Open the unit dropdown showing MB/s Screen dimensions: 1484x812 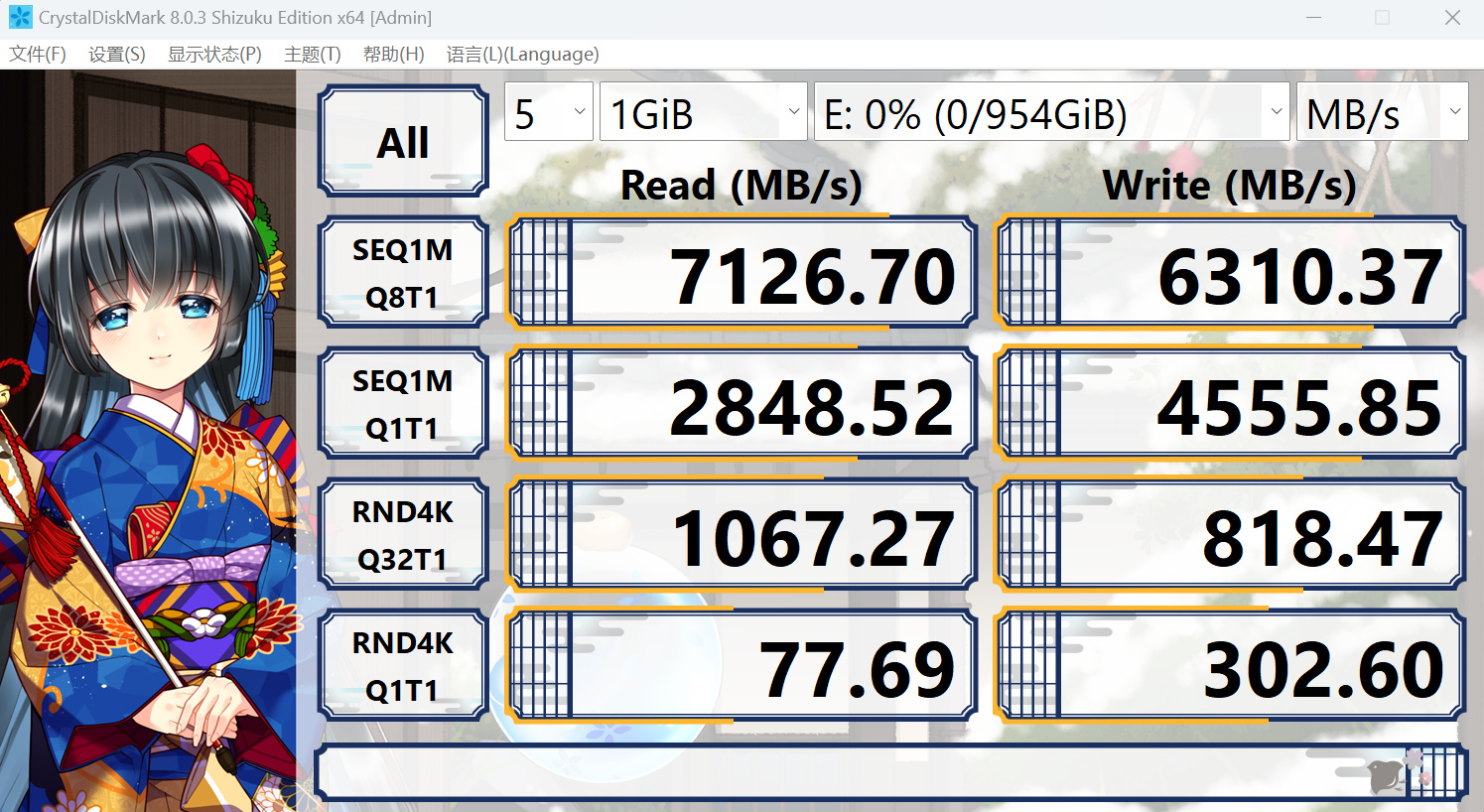coord(1382,111)
